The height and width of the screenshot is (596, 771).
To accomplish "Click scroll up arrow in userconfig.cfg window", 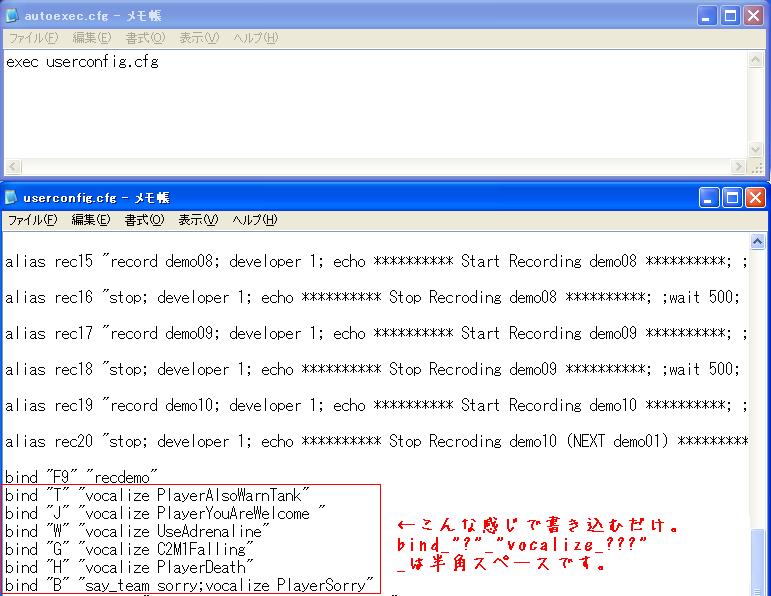I will click(x=758, y=241).
